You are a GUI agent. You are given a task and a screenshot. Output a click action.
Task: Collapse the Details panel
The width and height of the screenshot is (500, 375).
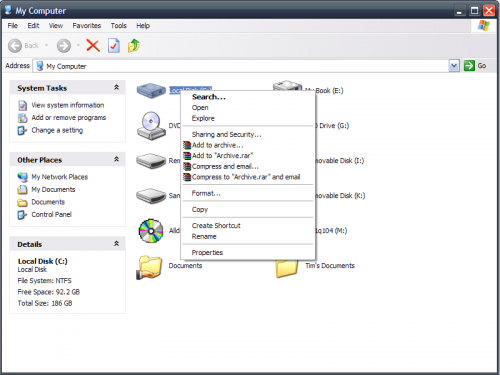point(116,244)
